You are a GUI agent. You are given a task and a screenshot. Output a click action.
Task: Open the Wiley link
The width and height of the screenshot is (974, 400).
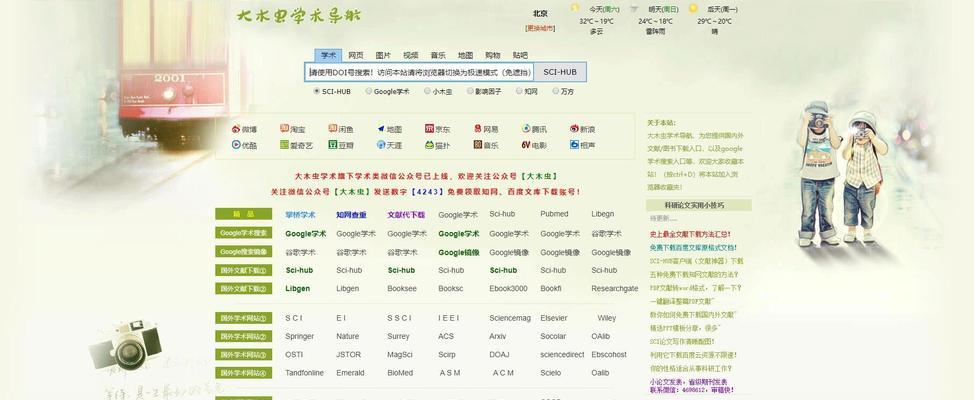(607, 318)
